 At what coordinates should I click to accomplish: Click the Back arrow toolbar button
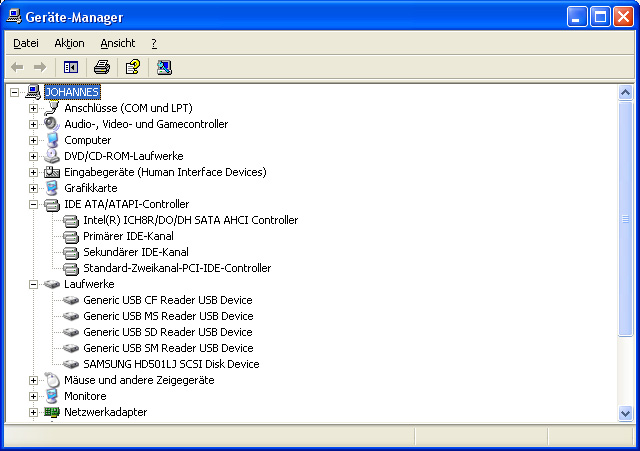(17, 67)
